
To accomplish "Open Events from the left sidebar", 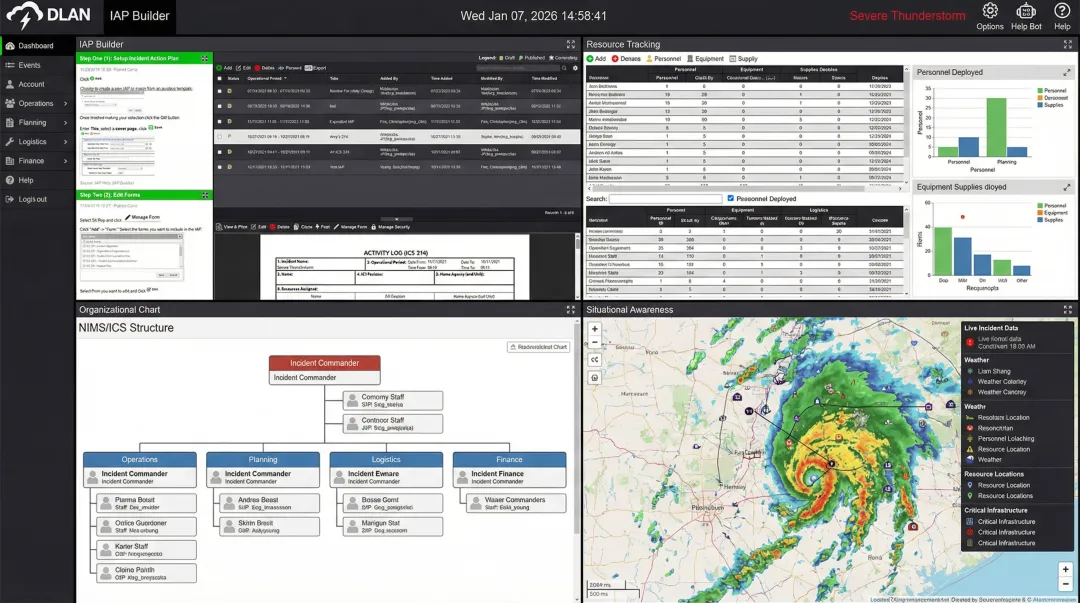I will (30, 65).
